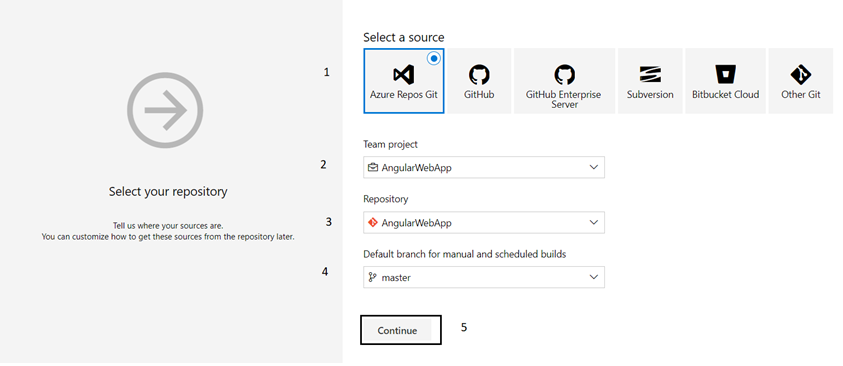Click the 'You can customize how to get these sources' text
The width and height of the screenshot is (843, 366).
coord(168,237)
